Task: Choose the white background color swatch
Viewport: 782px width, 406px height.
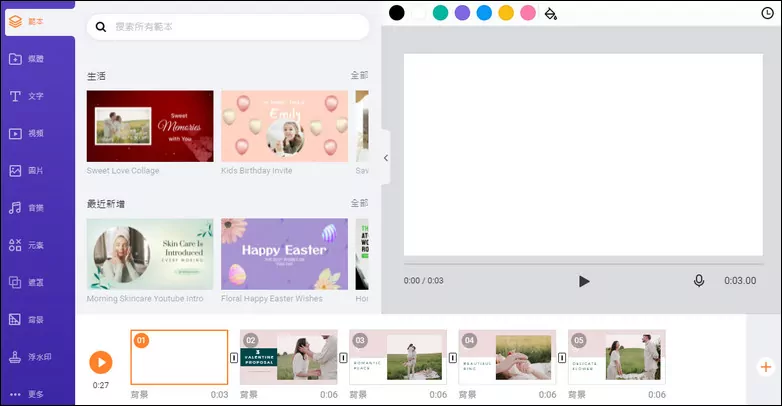Action: coord(418,13)
